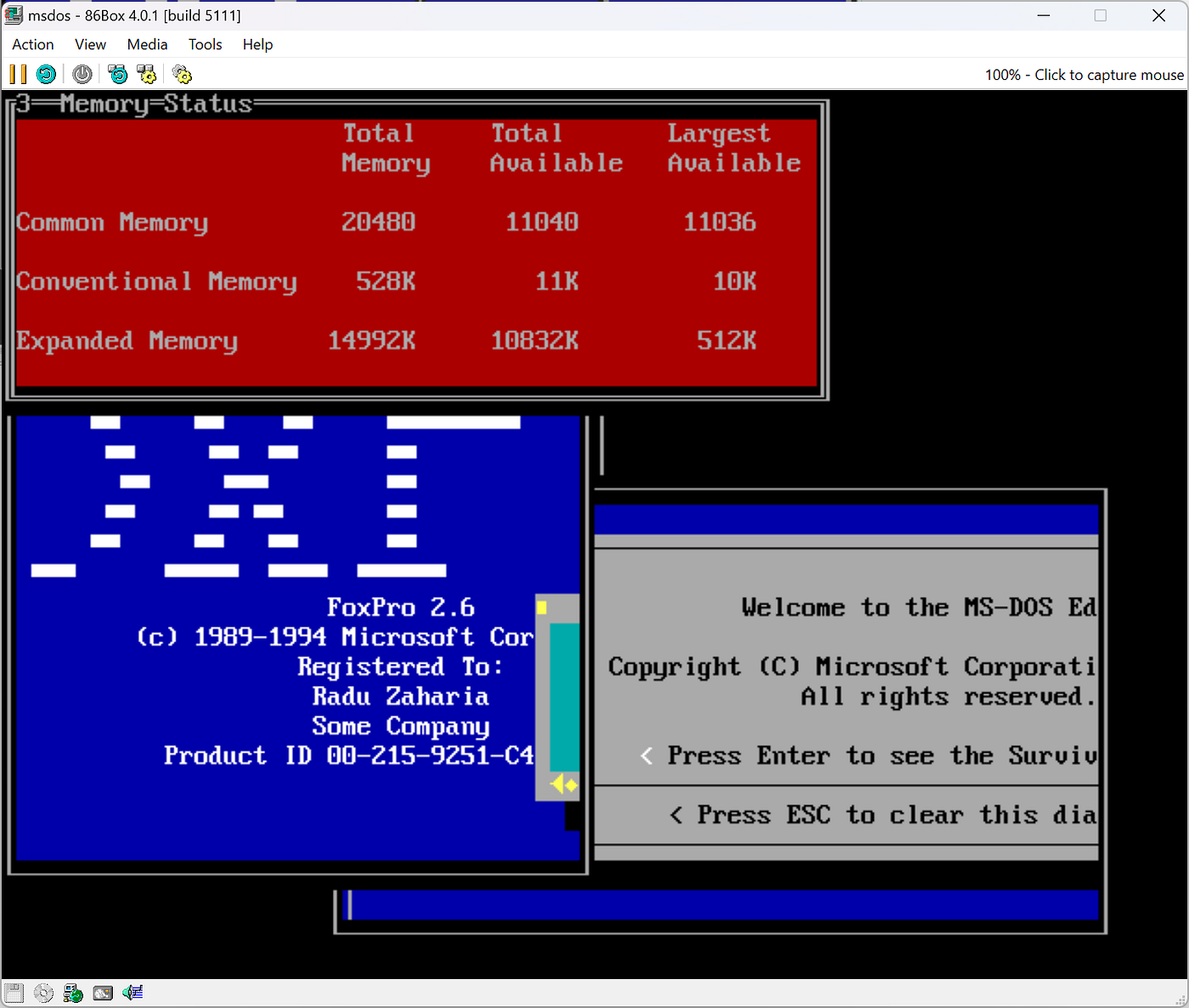Open machine settings gear icon
The image size is (1189, 1008).
click(x=183, y=75)
